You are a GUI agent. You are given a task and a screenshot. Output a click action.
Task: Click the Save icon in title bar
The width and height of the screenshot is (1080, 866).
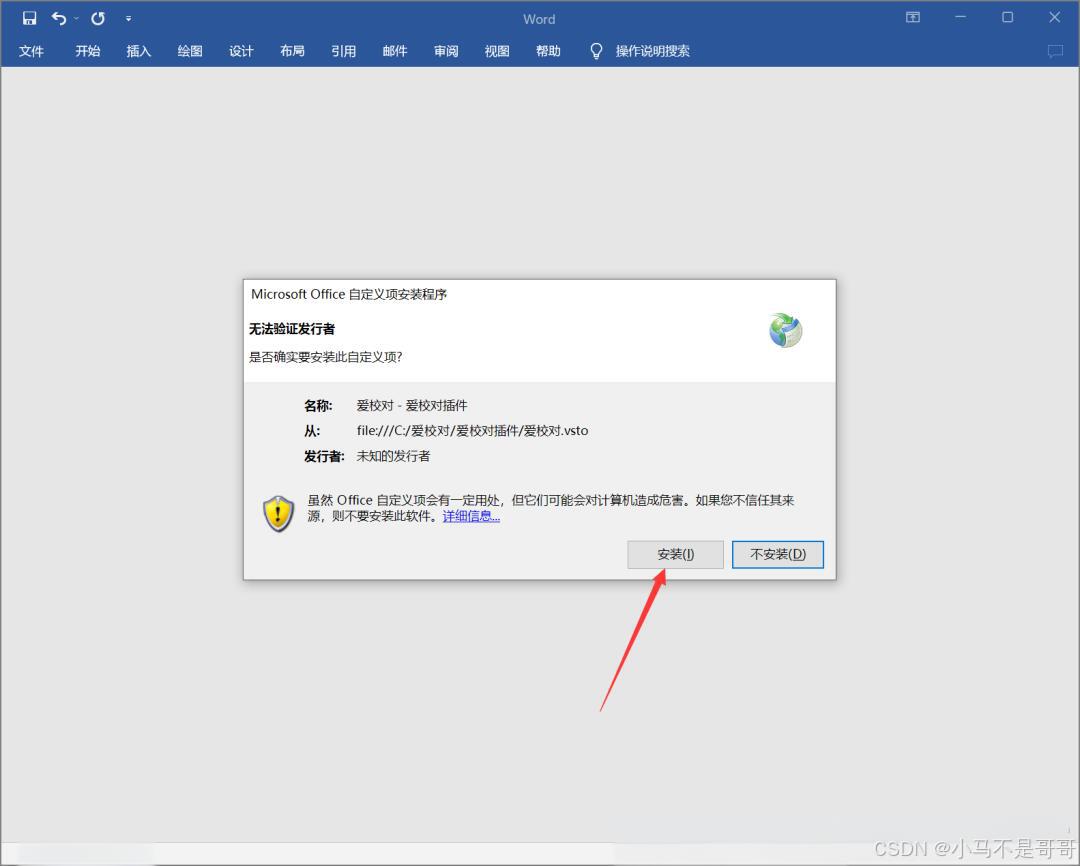(29, 19)
